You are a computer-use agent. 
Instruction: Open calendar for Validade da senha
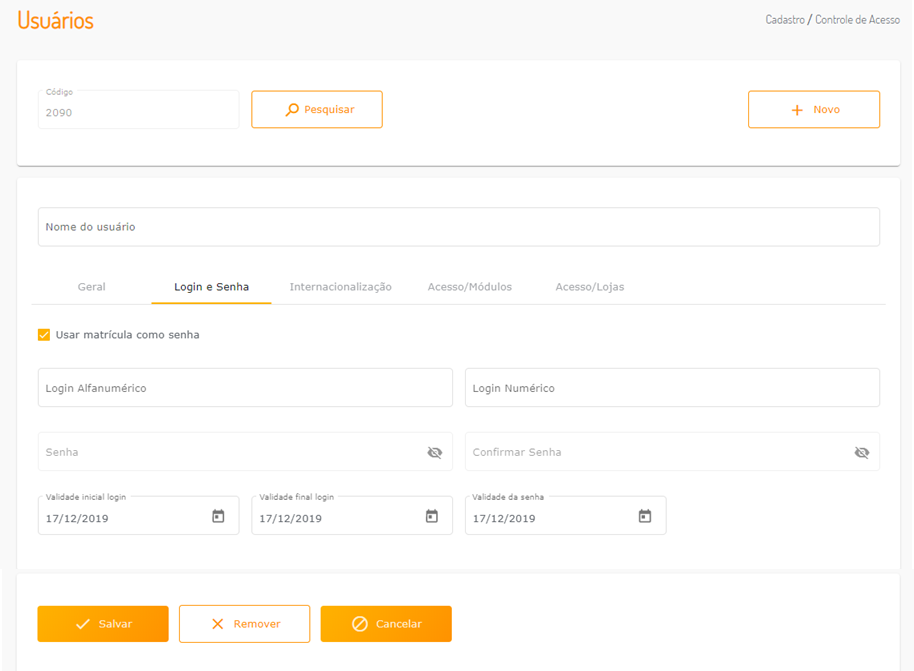[645, 516]
